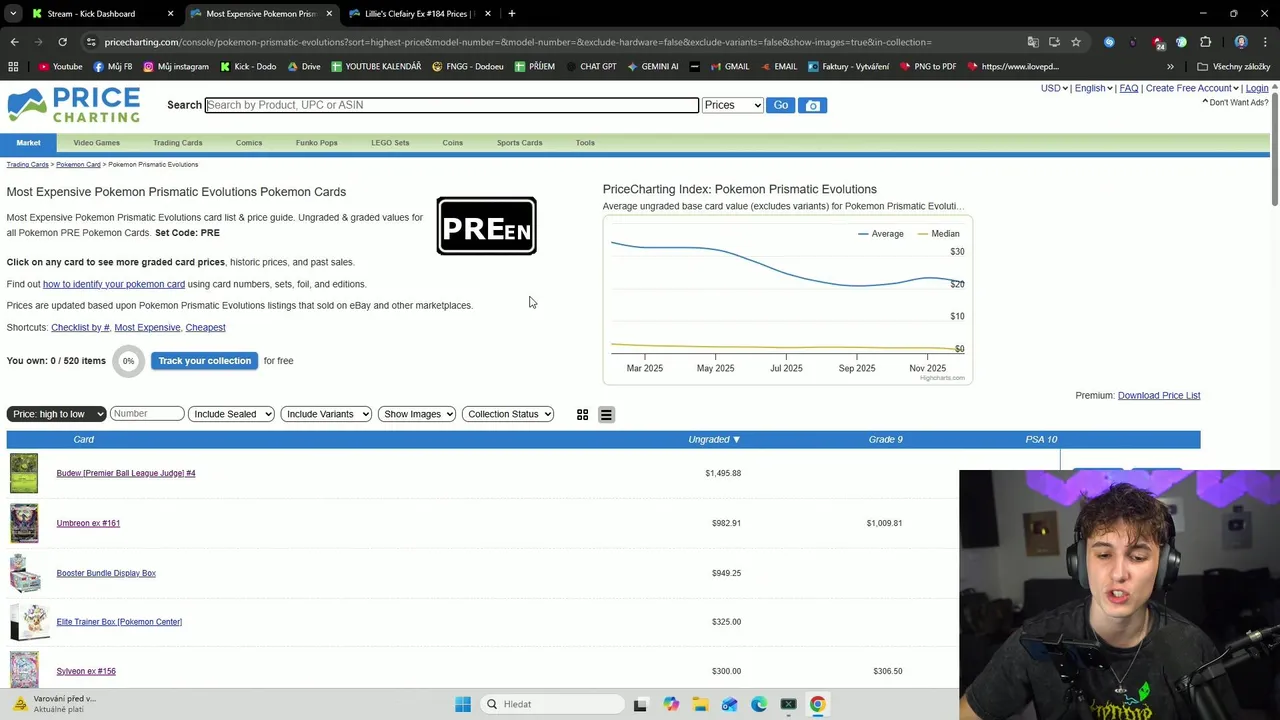Select the Video Games nav tab

pyautogui.click(x=96, y=143)
